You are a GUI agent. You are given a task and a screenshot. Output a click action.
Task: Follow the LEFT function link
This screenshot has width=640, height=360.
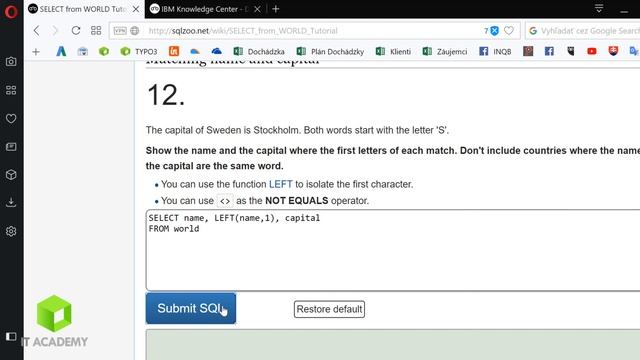point(280,184)
